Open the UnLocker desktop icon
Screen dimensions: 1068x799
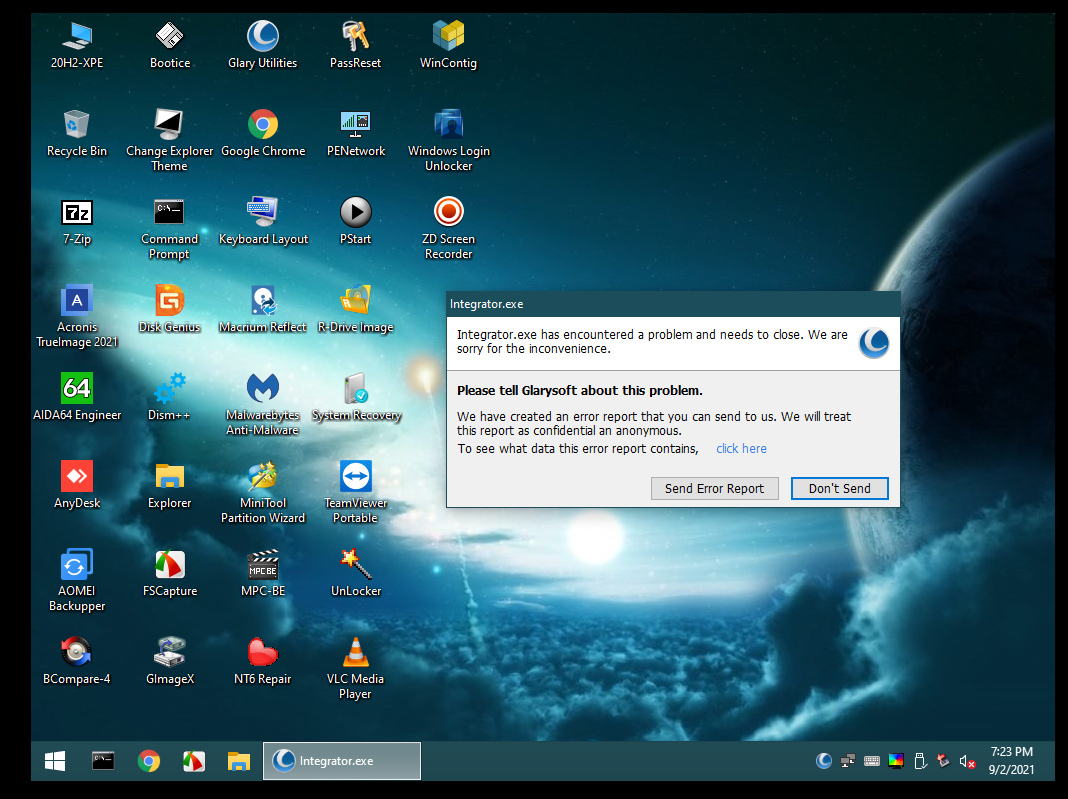(x=356, y=573)
